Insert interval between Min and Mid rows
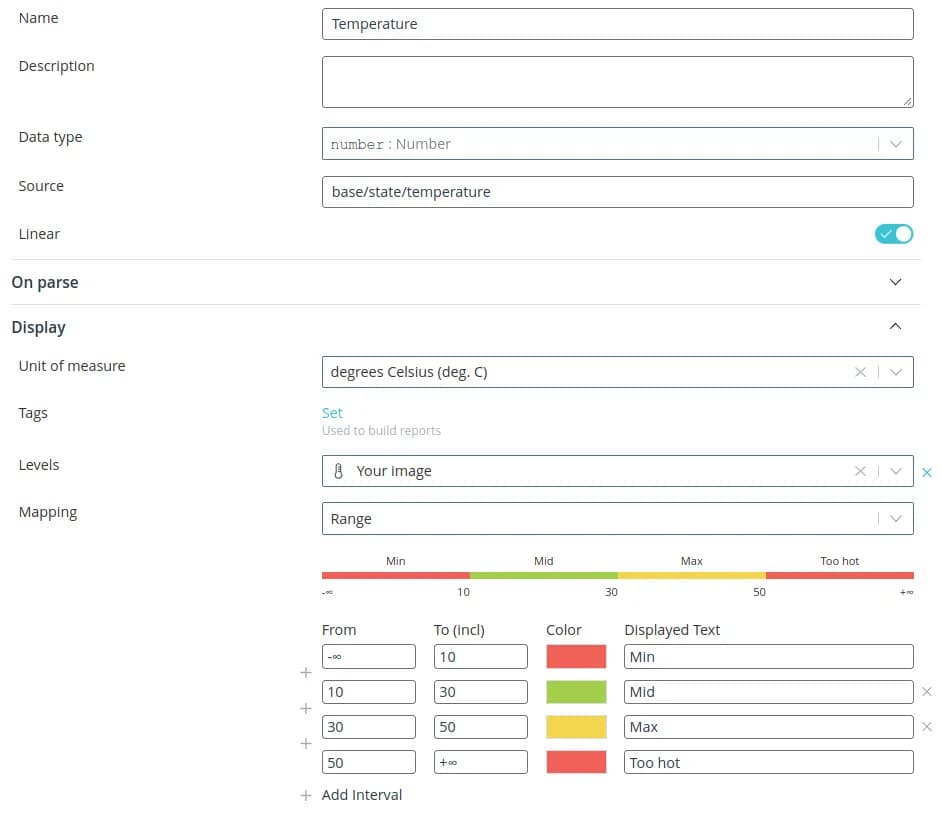Image resolution: width=941 pixels, height=821 pixels. click(306, 674)
